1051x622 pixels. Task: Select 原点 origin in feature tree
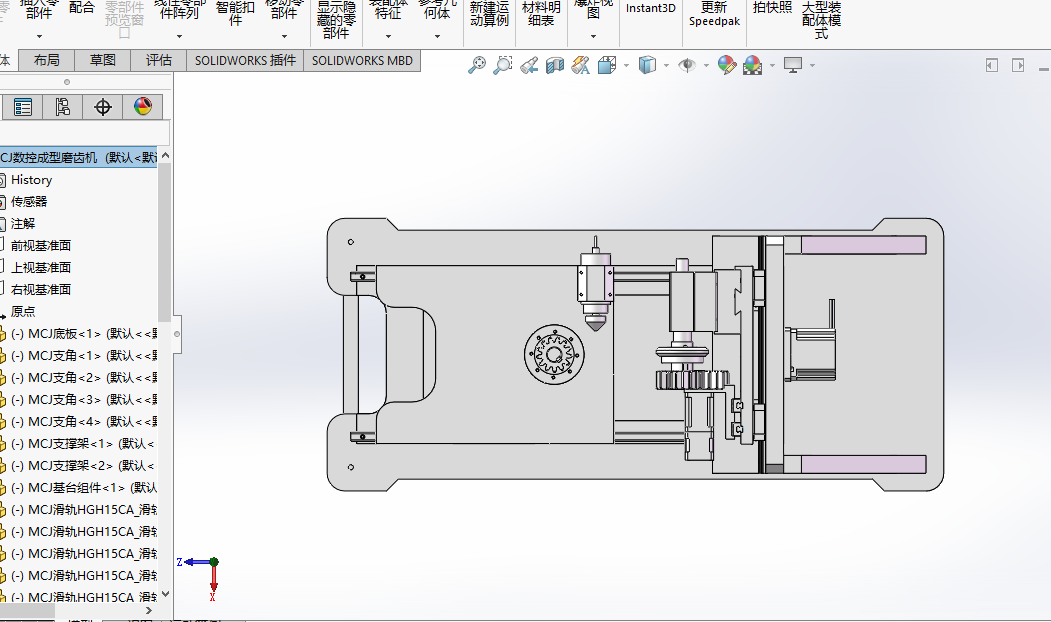coord(23,312)
